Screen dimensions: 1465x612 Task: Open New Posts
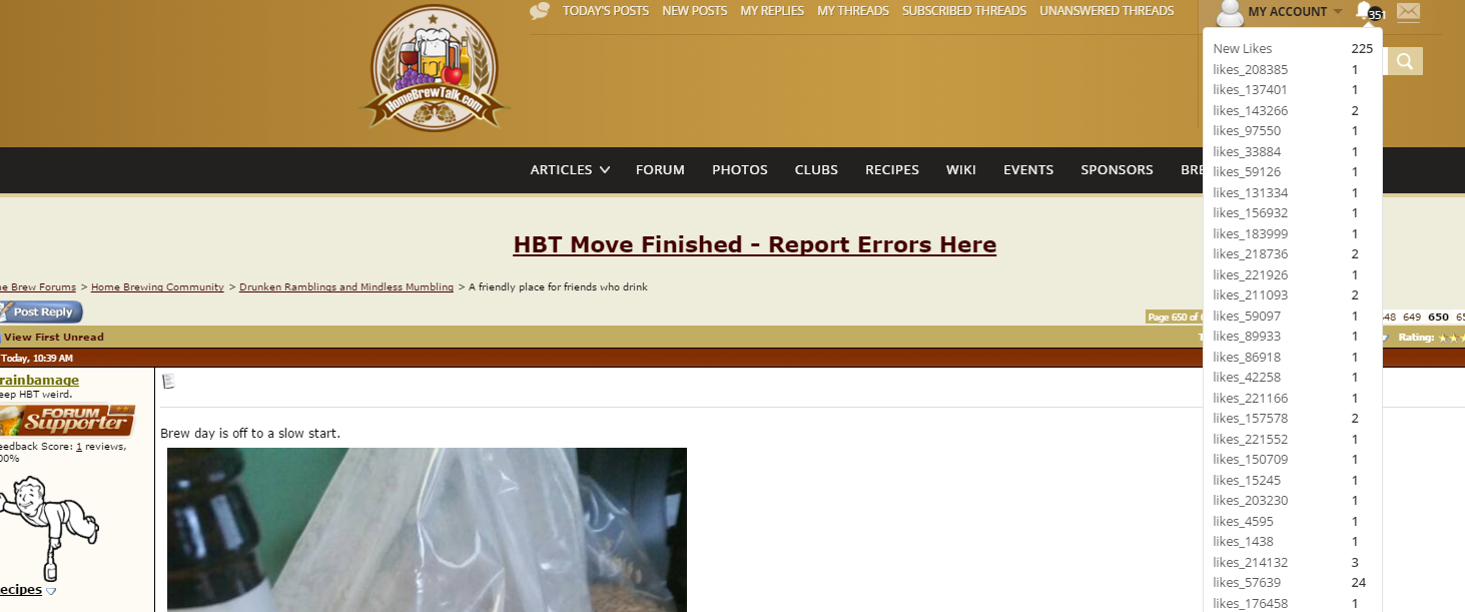(694, 11)
